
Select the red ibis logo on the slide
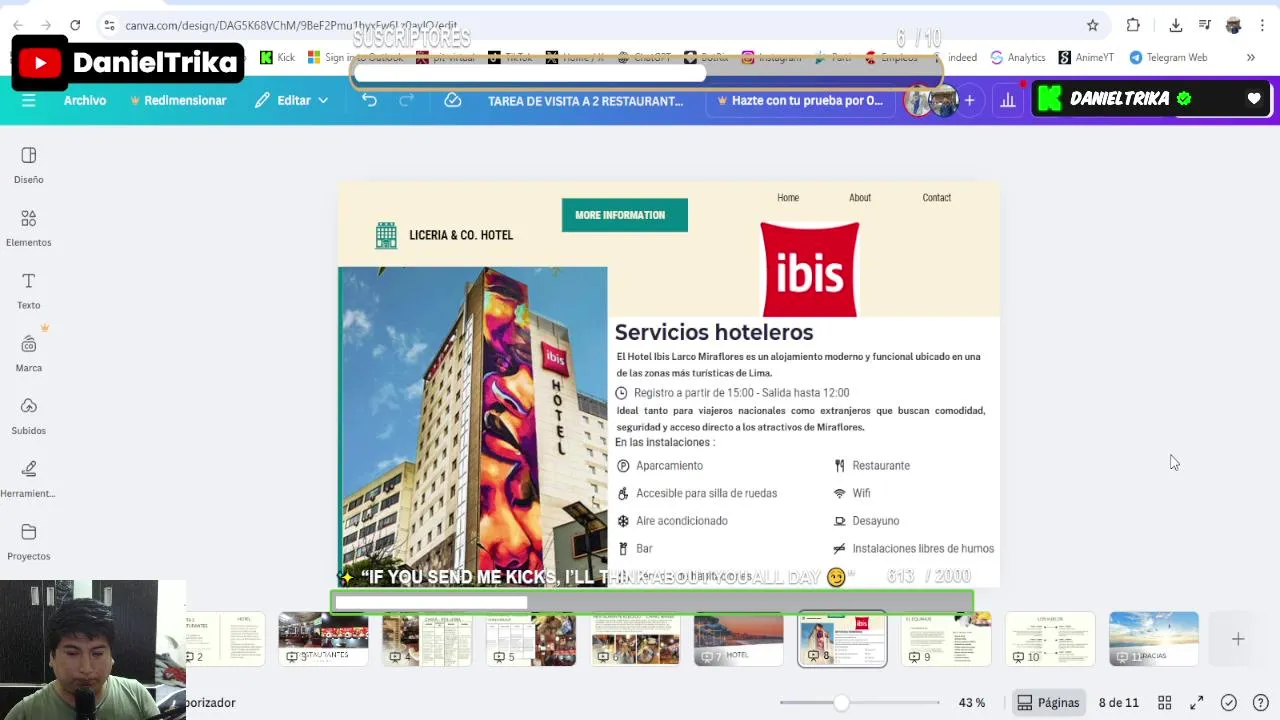[809, 269]
